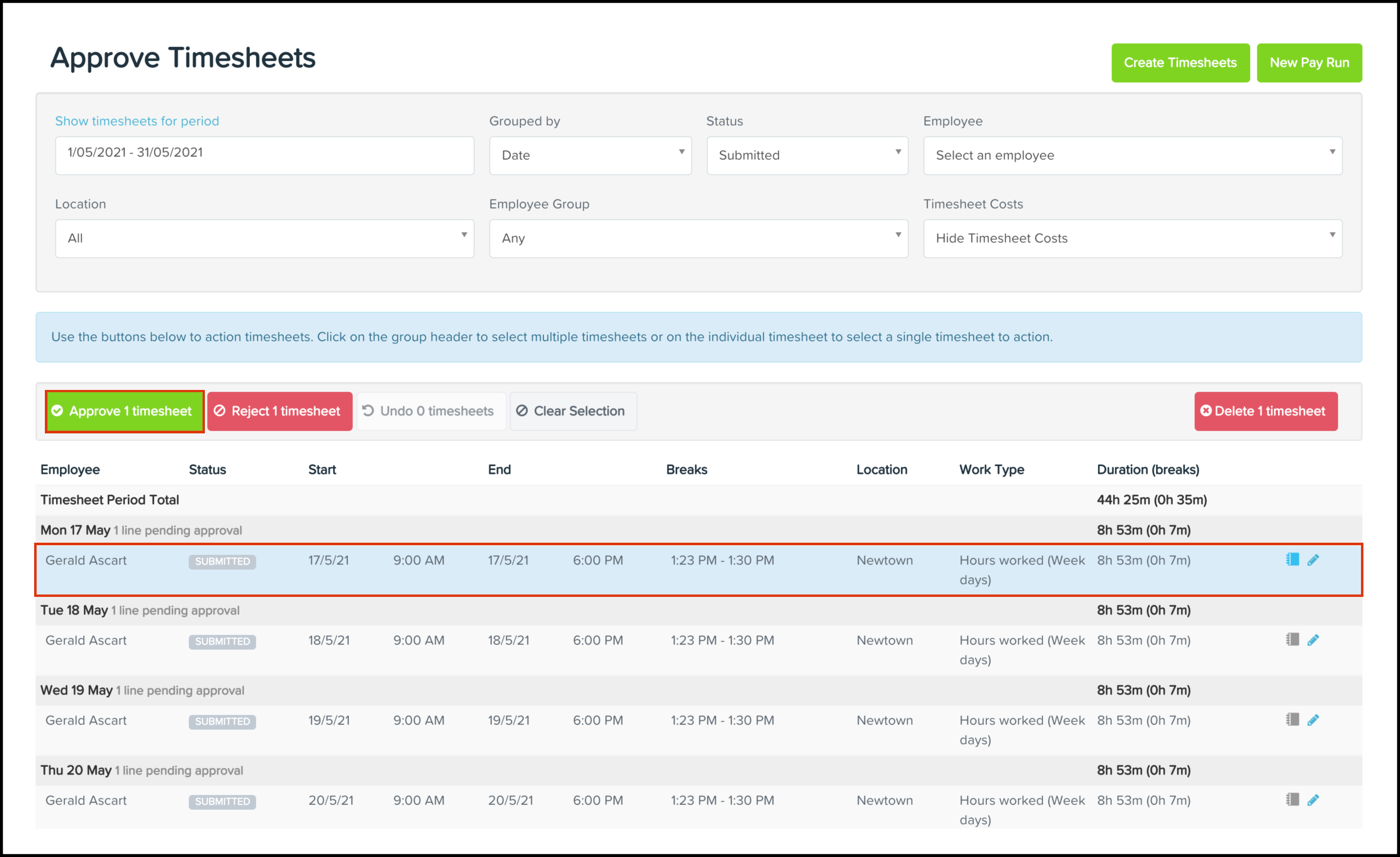Screen dimensions: 1400x857
Task: Open notes icon for 19/5/21 timesheet
Action: pyautogui.click(x=1292, y=720)
